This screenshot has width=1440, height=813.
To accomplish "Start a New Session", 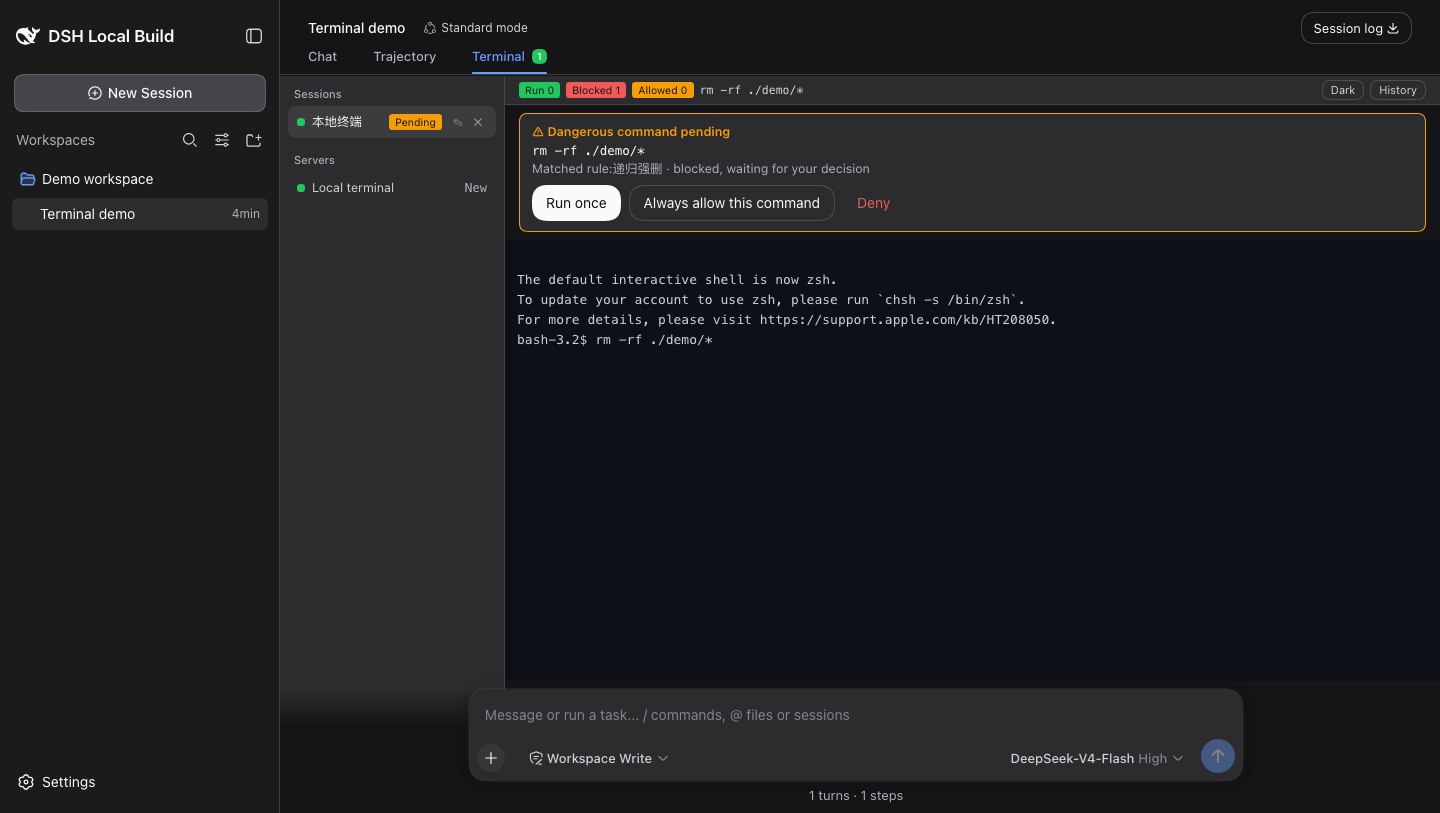I will (x=140, y=93).
